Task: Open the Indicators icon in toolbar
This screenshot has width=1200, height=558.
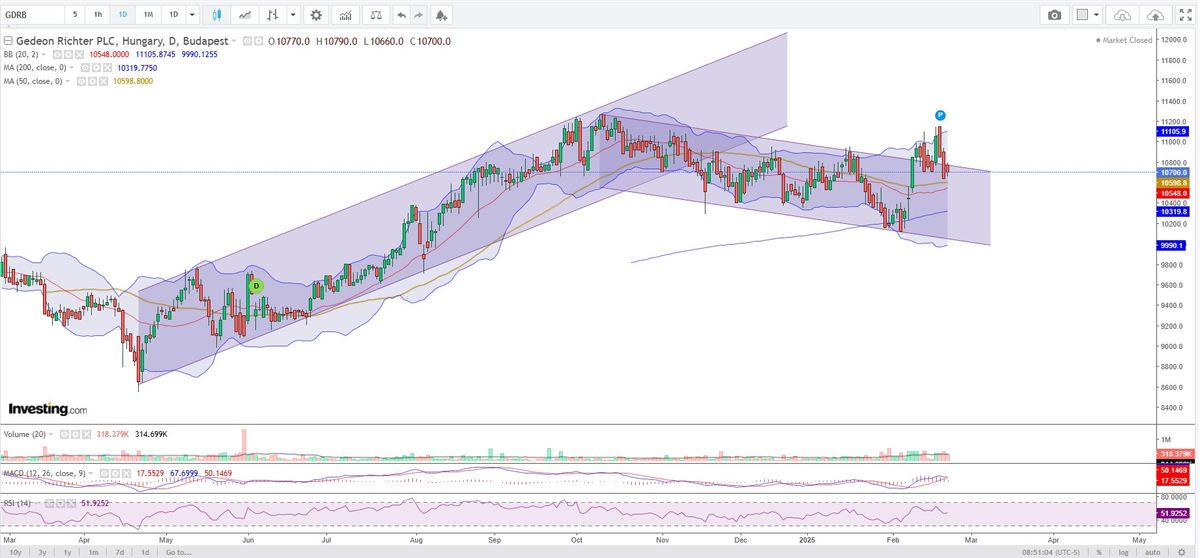Action: click(x=345, y=15)
